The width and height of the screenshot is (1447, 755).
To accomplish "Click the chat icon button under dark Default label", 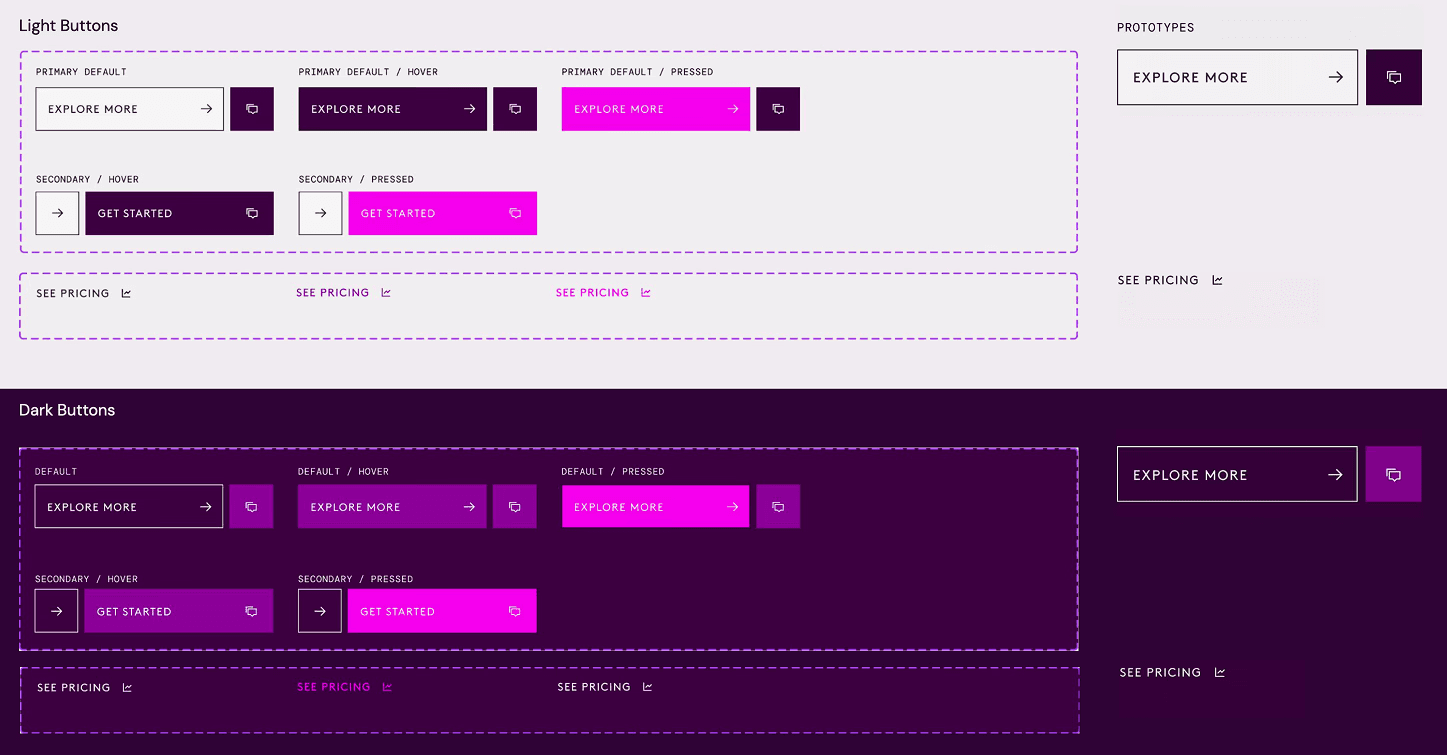I will 251,507.
